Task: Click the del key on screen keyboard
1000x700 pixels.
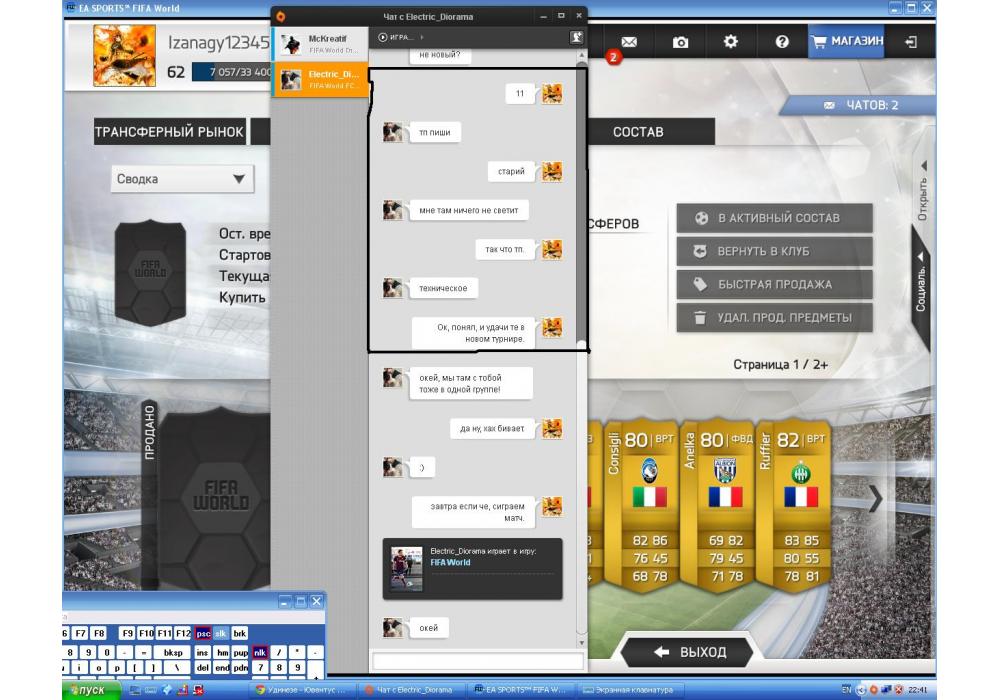Action: [202, 668]
